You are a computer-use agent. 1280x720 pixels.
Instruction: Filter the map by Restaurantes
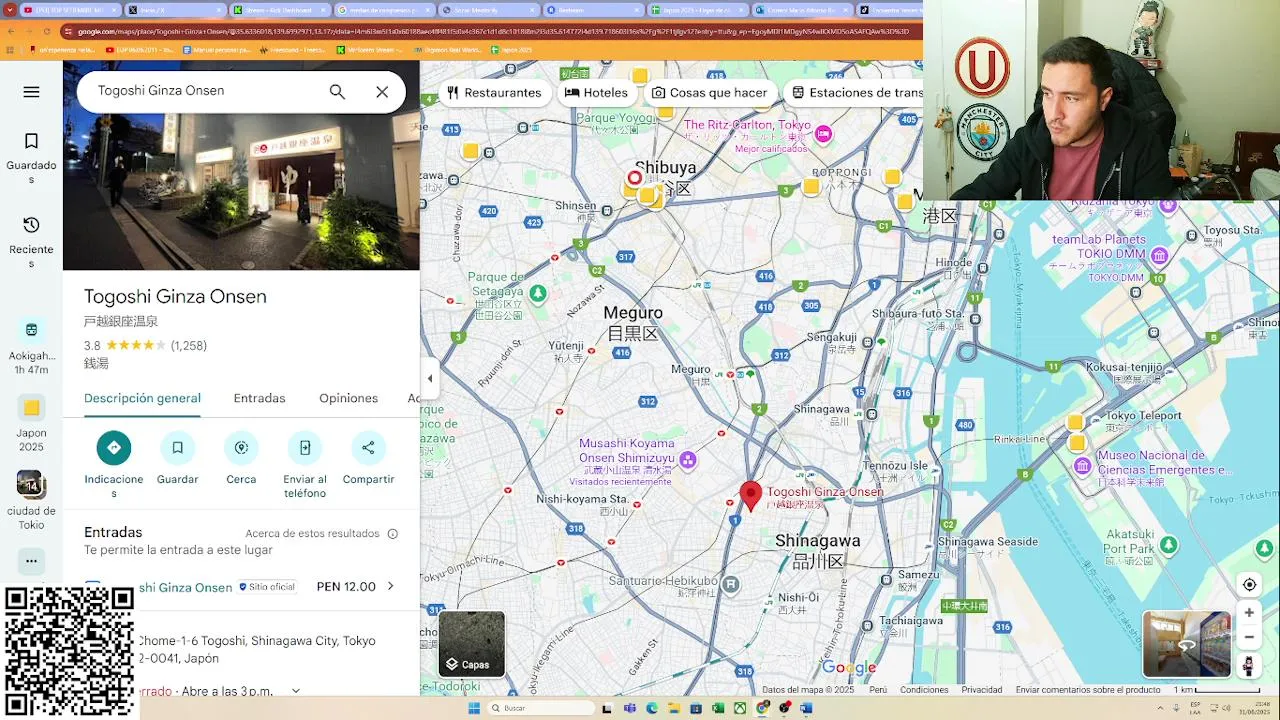click(x=494, y=92)
